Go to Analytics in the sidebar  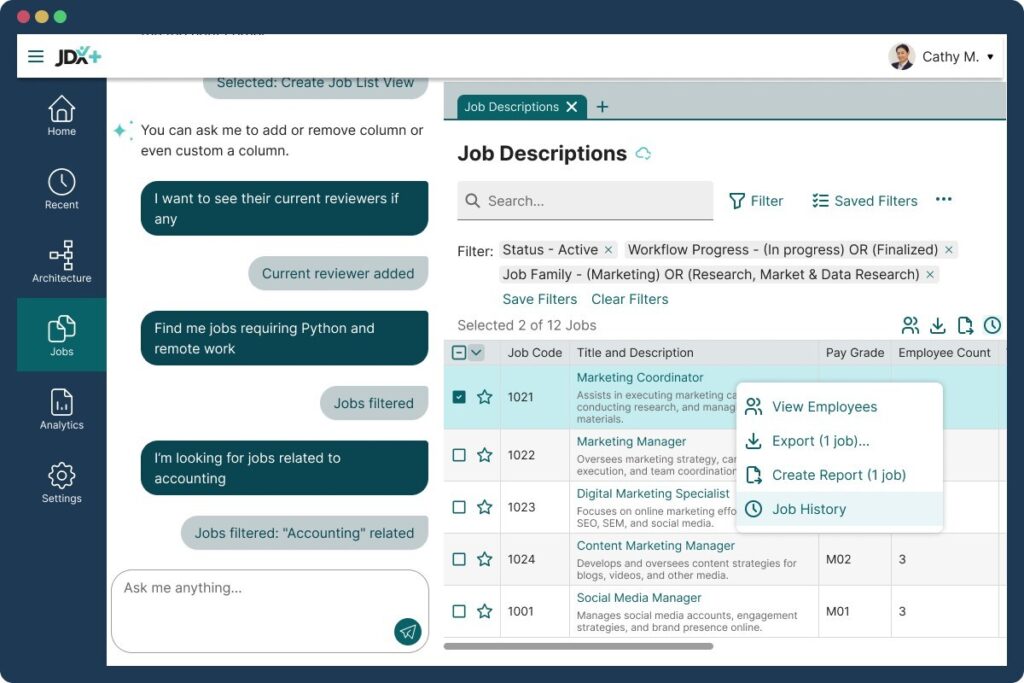click(61, 409)
